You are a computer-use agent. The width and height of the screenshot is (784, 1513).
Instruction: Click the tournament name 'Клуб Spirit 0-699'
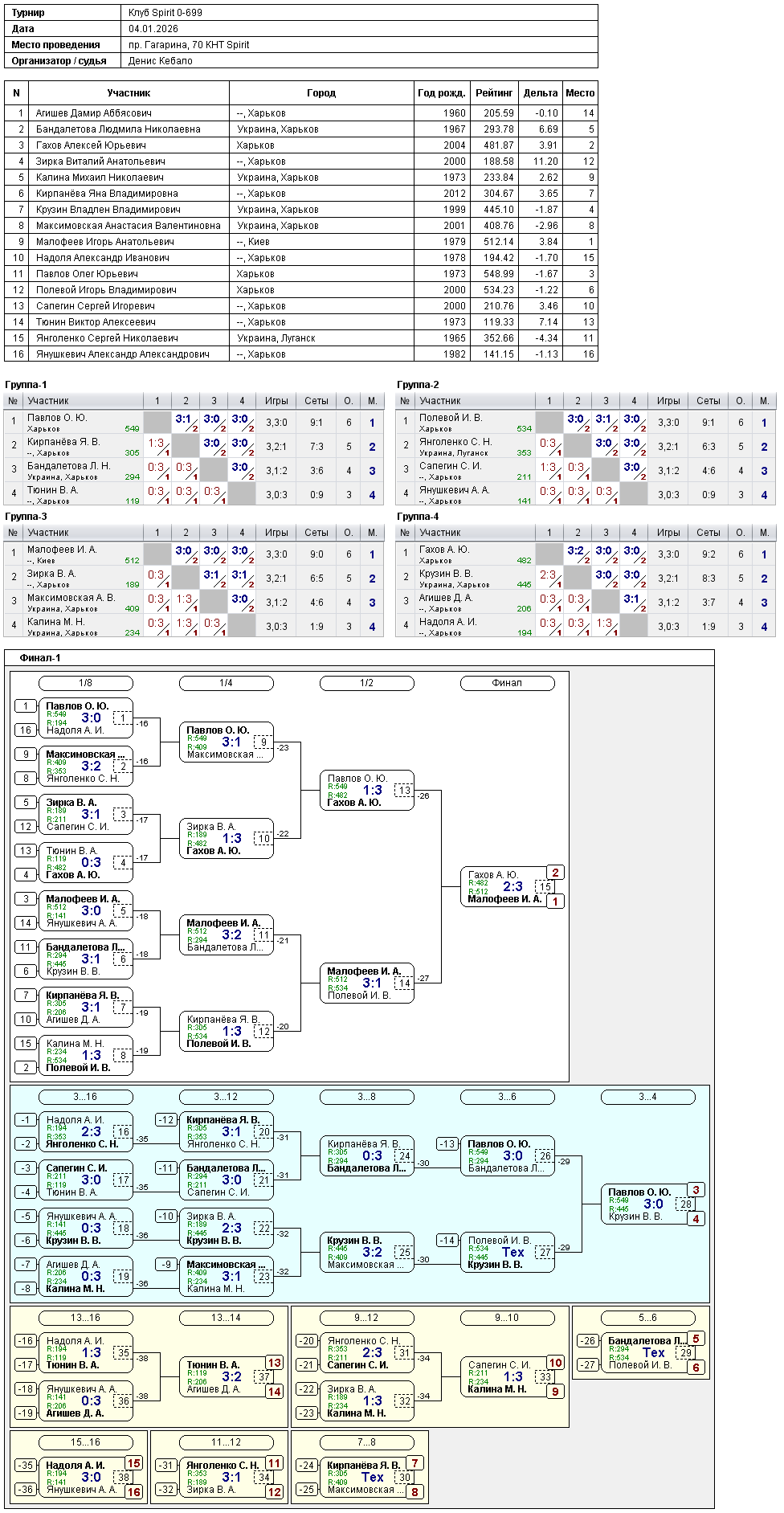(165, 13)
